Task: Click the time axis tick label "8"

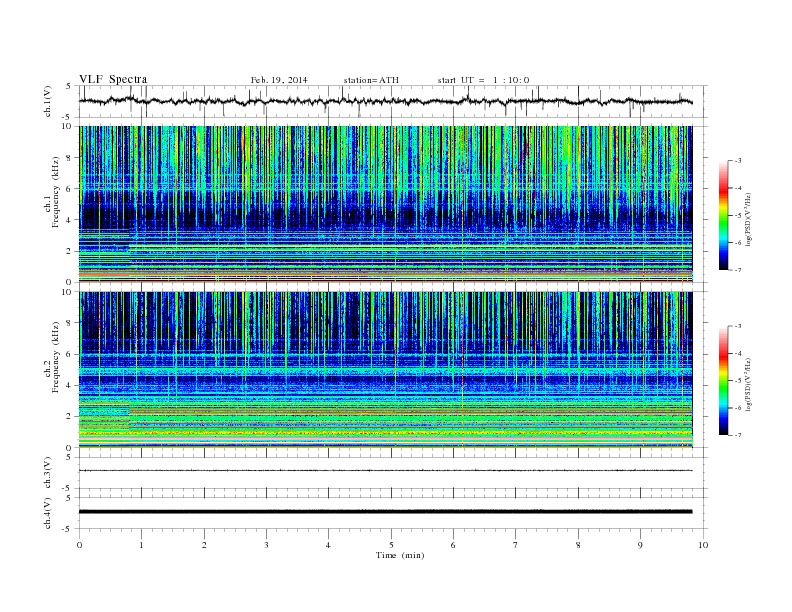Action: click(x=578, y=545)
